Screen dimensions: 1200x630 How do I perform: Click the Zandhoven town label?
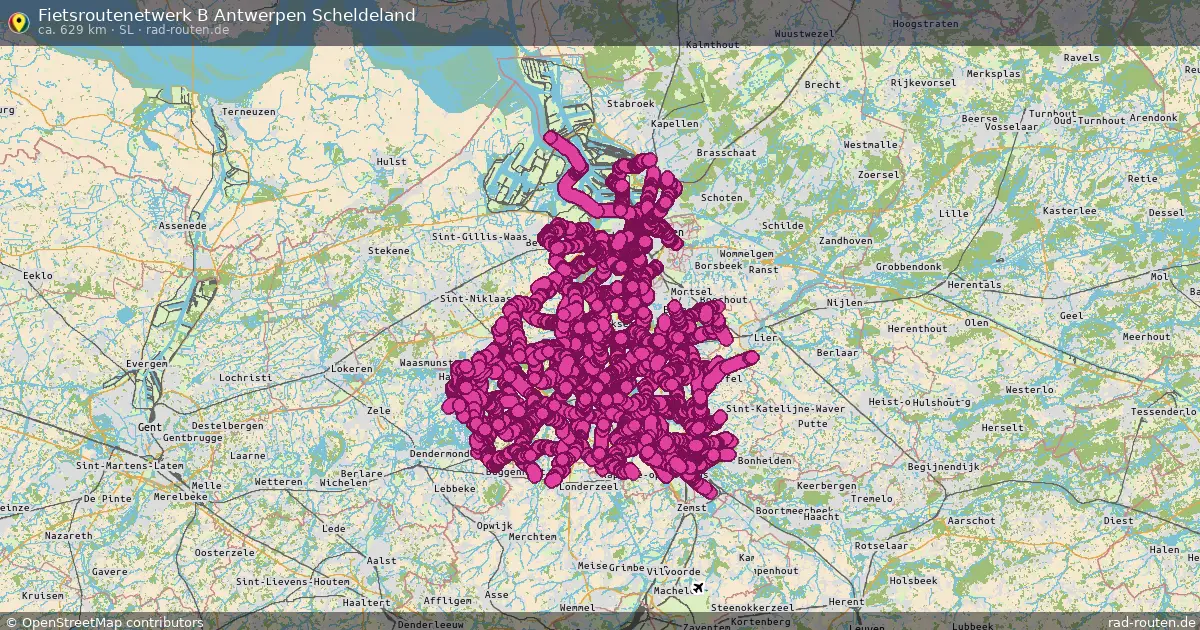click(845, 241)
